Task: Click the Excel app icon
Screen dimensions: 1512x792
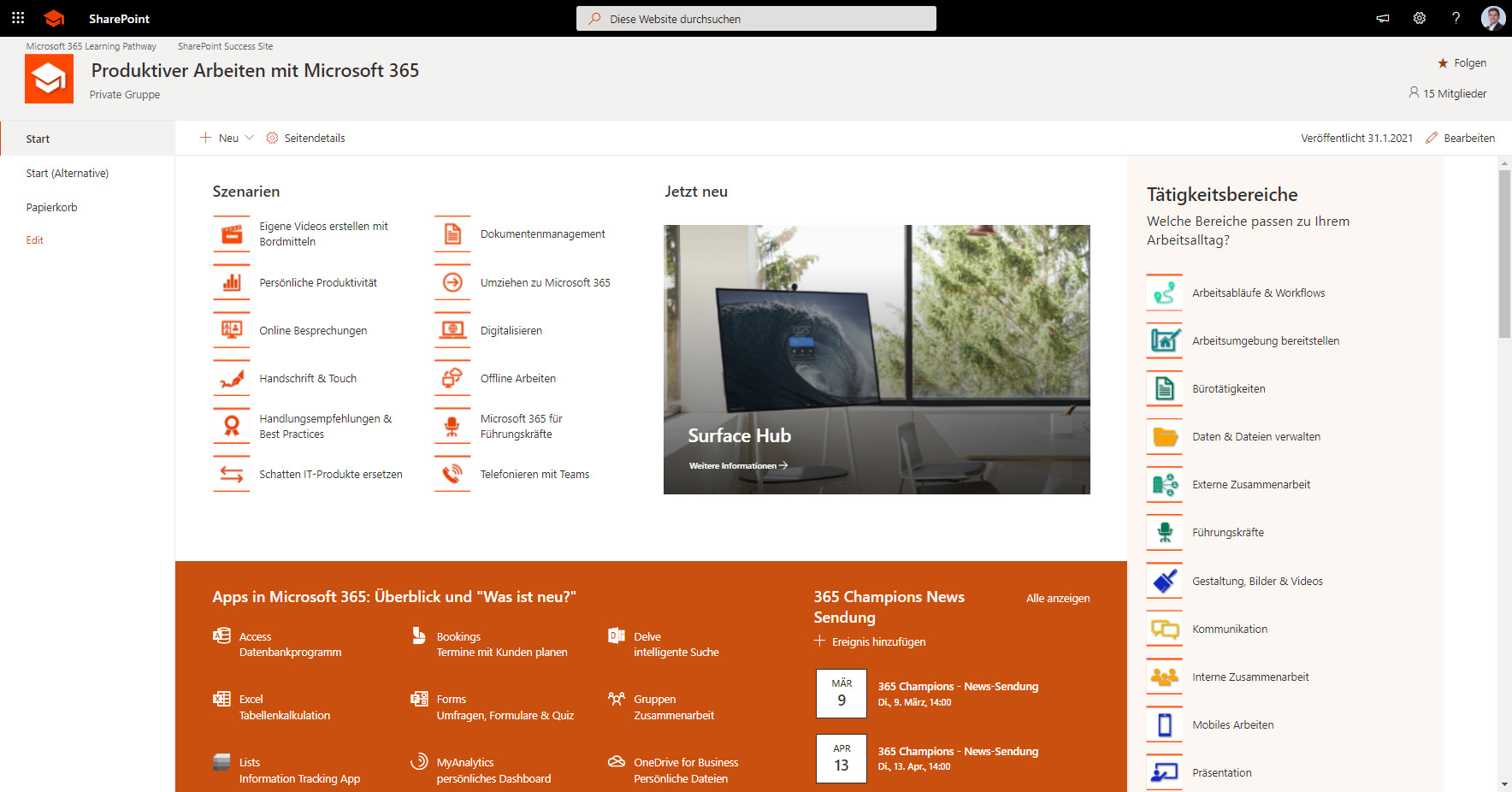Action: click(x=221, y=699)
